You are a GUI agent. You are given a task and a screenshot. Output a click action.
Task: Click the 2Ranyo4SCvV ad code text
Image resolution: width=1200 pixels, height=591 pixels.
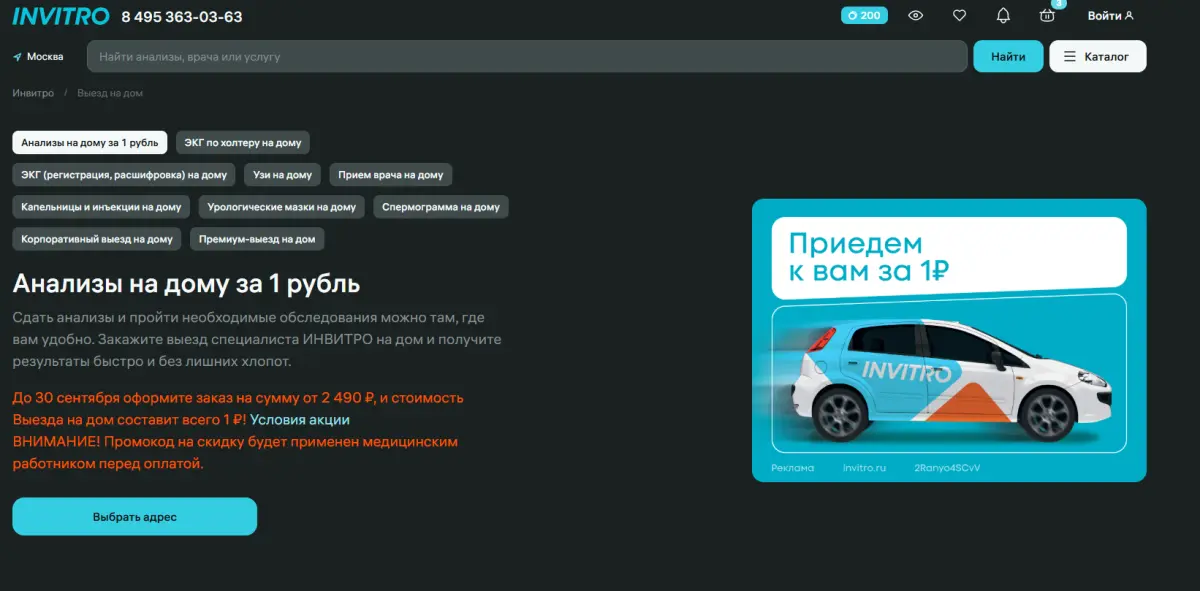pos(947,468)
